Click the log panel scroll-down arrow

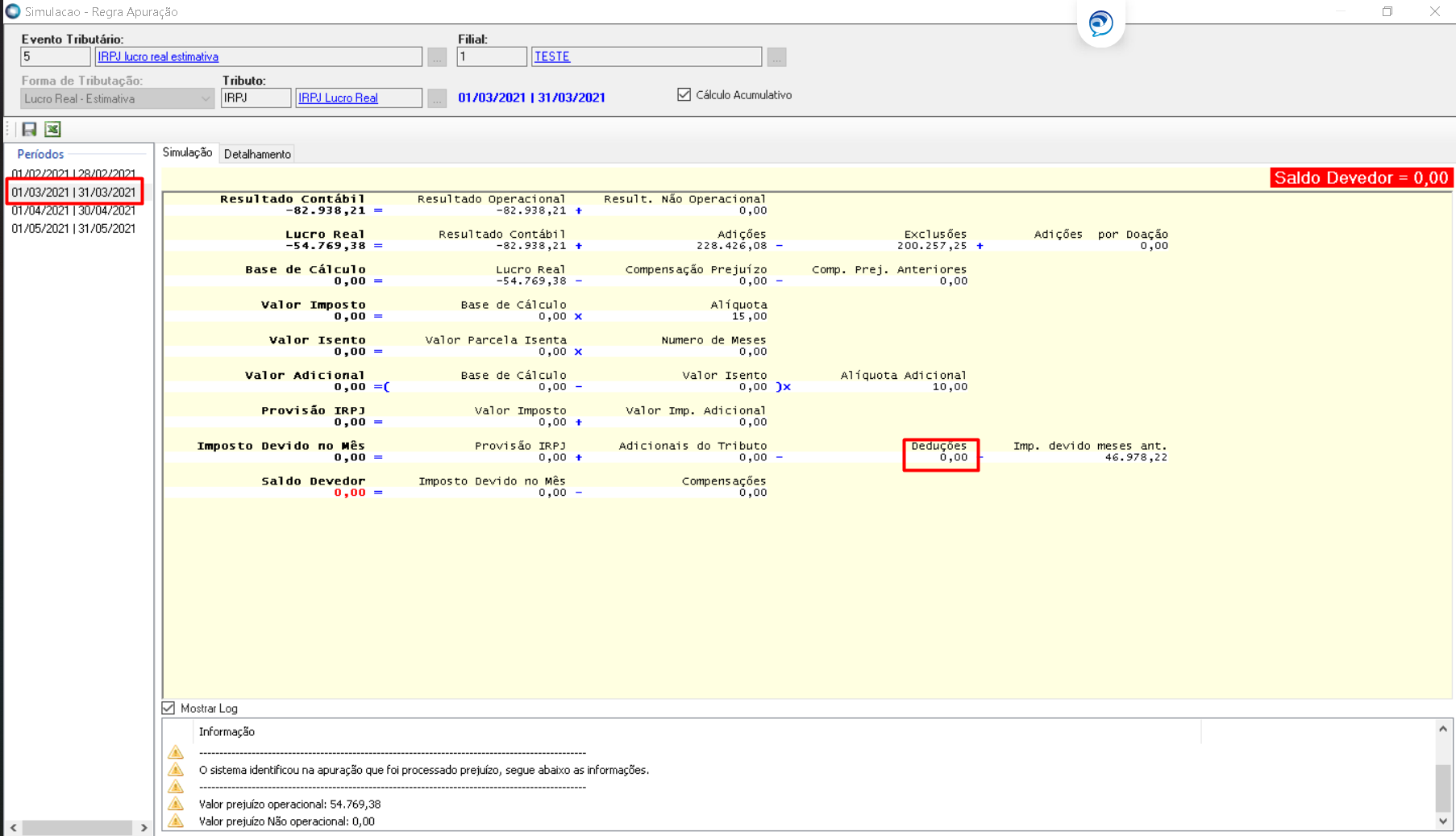(1443, 821)
